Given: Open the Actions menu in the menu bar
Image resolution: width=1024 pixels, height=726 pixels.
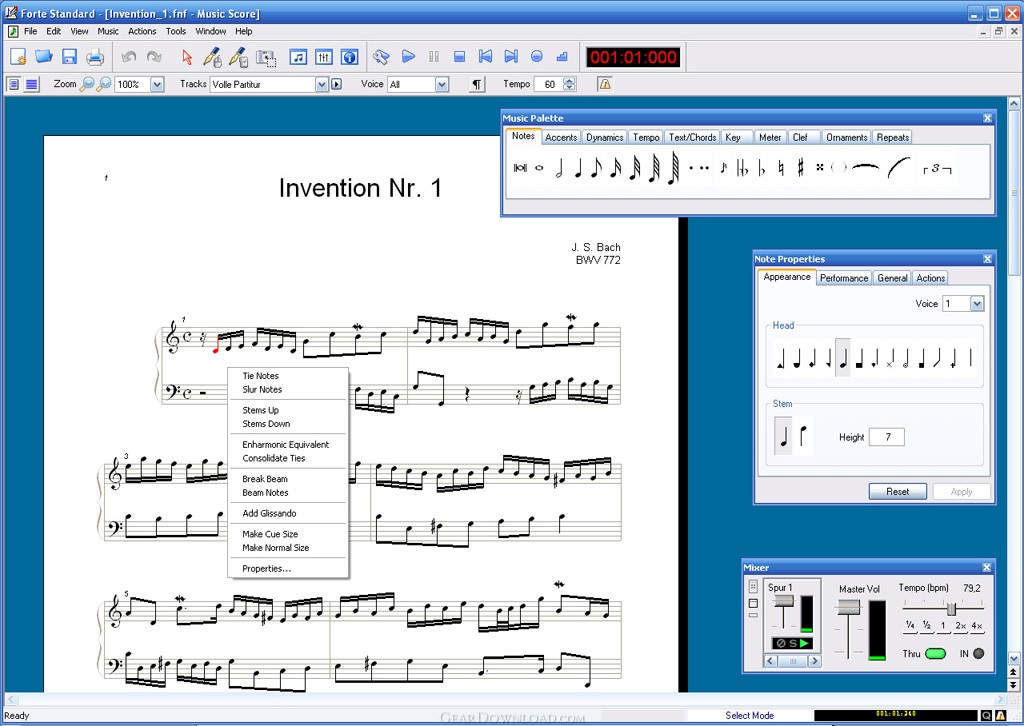Looking at the screenshot, I should [142, 31].
